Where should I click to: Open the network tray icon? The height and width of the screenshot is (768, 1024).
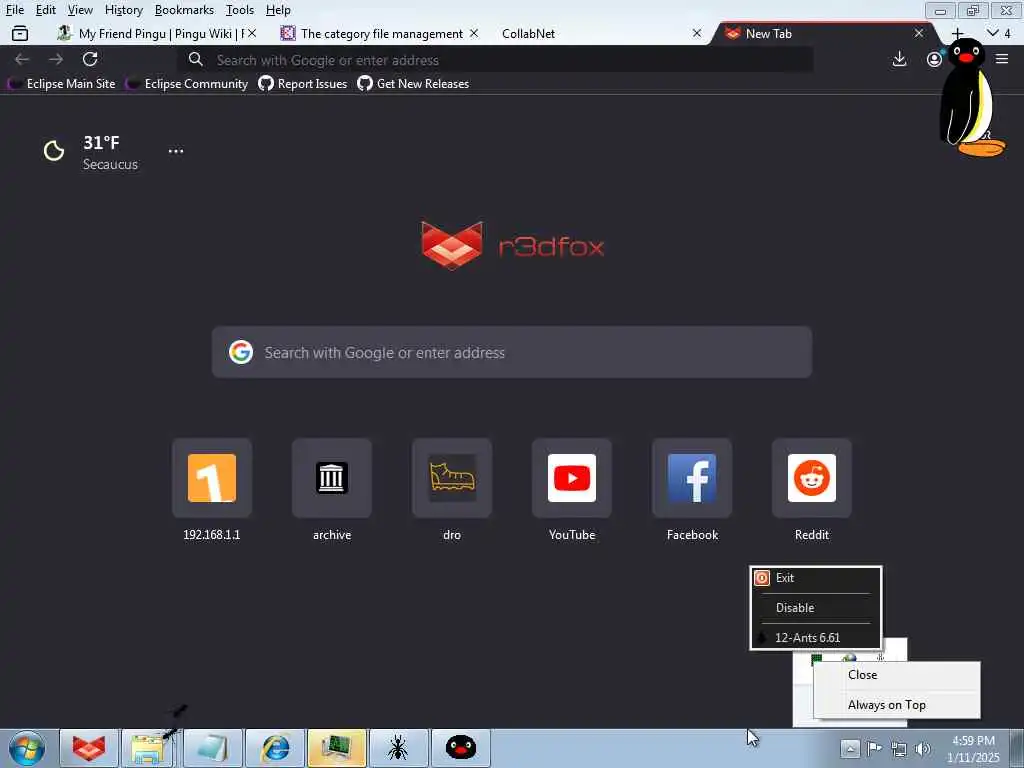(x=899, y=749)
